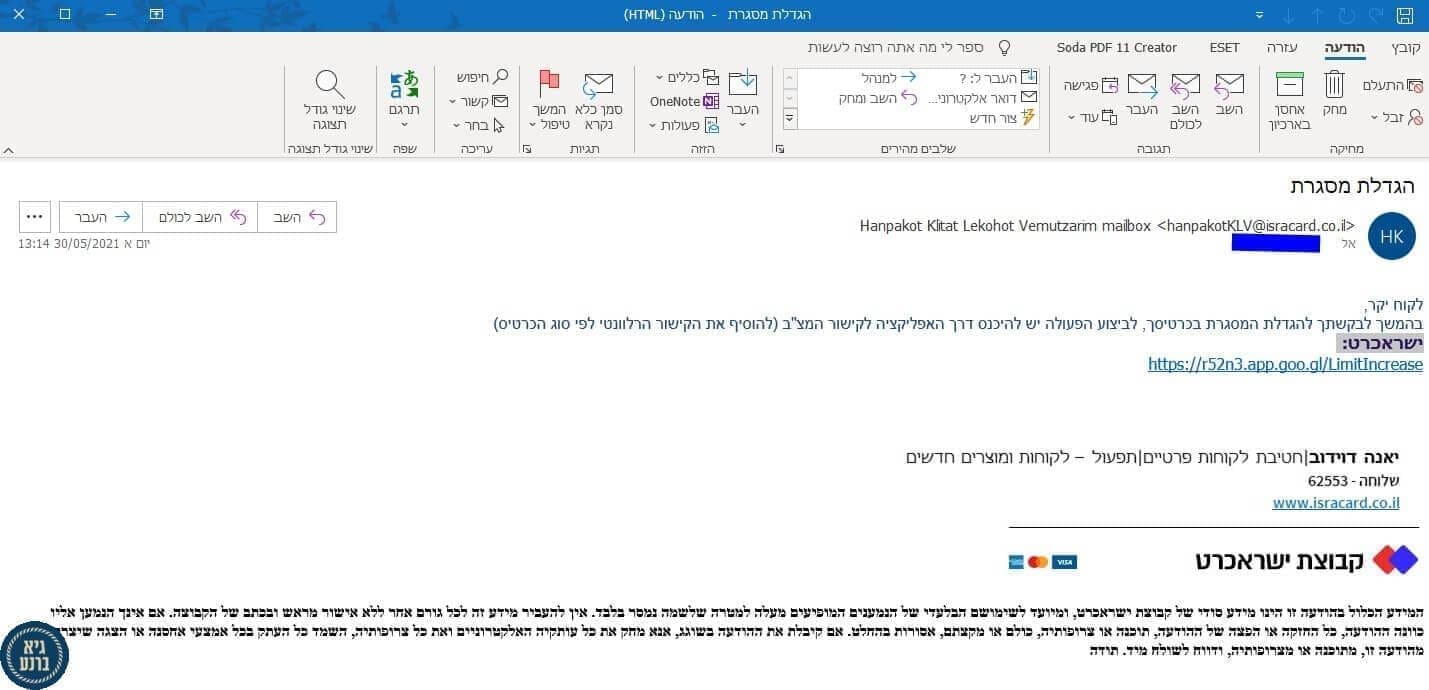Open the Actions (פעולות) dropdown
This screenshot has height=690, width=1429.
point(684,125)
